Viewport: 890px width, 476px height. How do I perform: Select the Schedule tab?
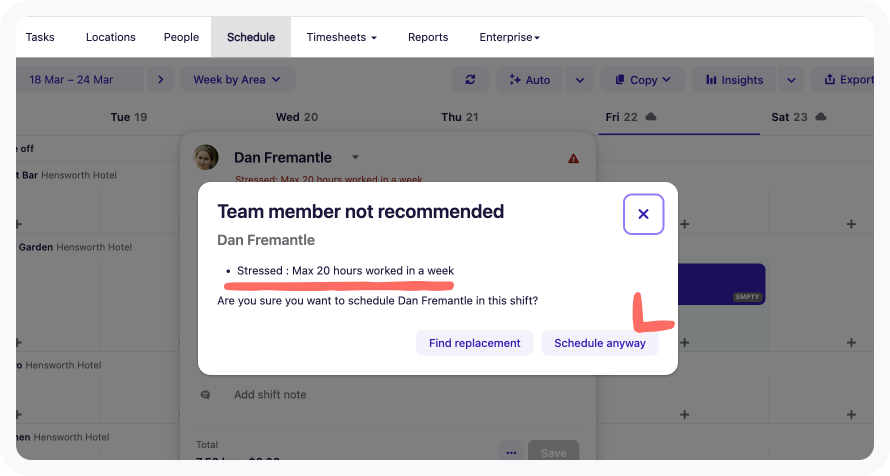251,37
